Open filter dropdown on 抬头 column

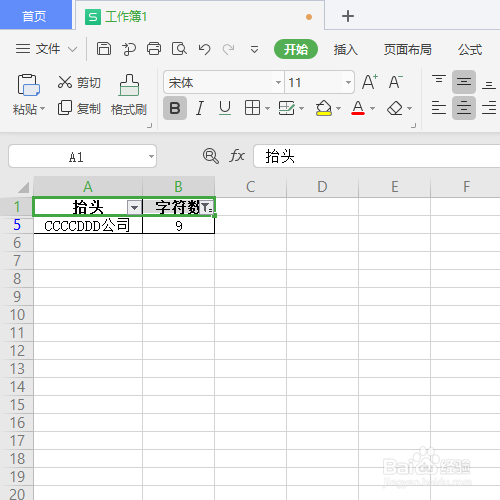click(x=134, y=208)
